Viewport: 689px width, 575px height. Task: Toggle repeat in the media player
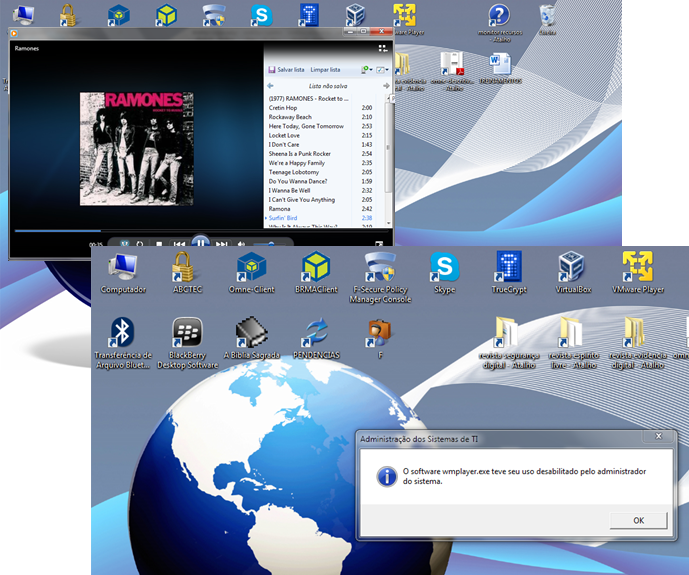point(140,244)
